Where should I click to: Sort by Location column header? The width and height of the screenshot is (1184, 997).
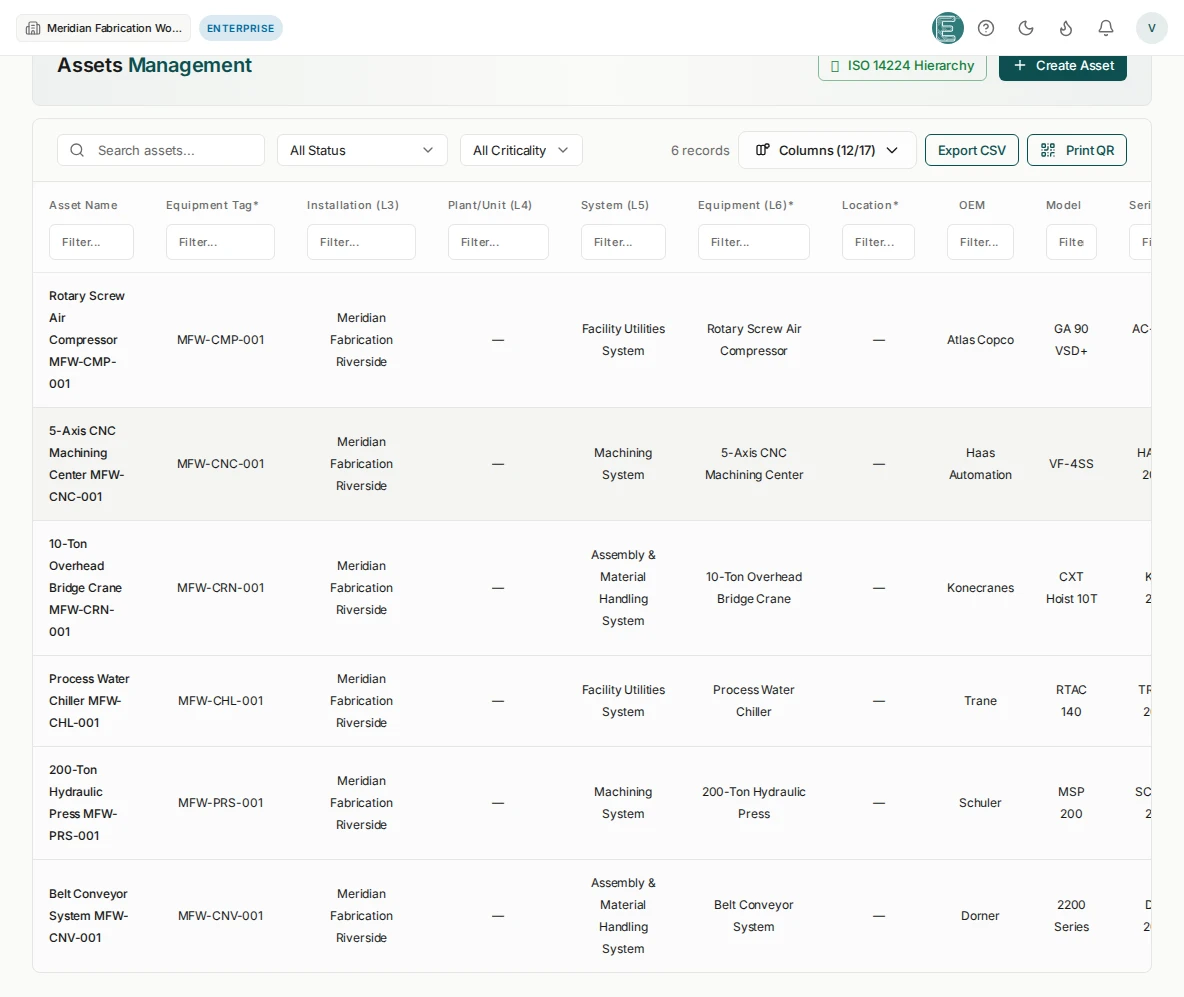(x=870, y=205)
